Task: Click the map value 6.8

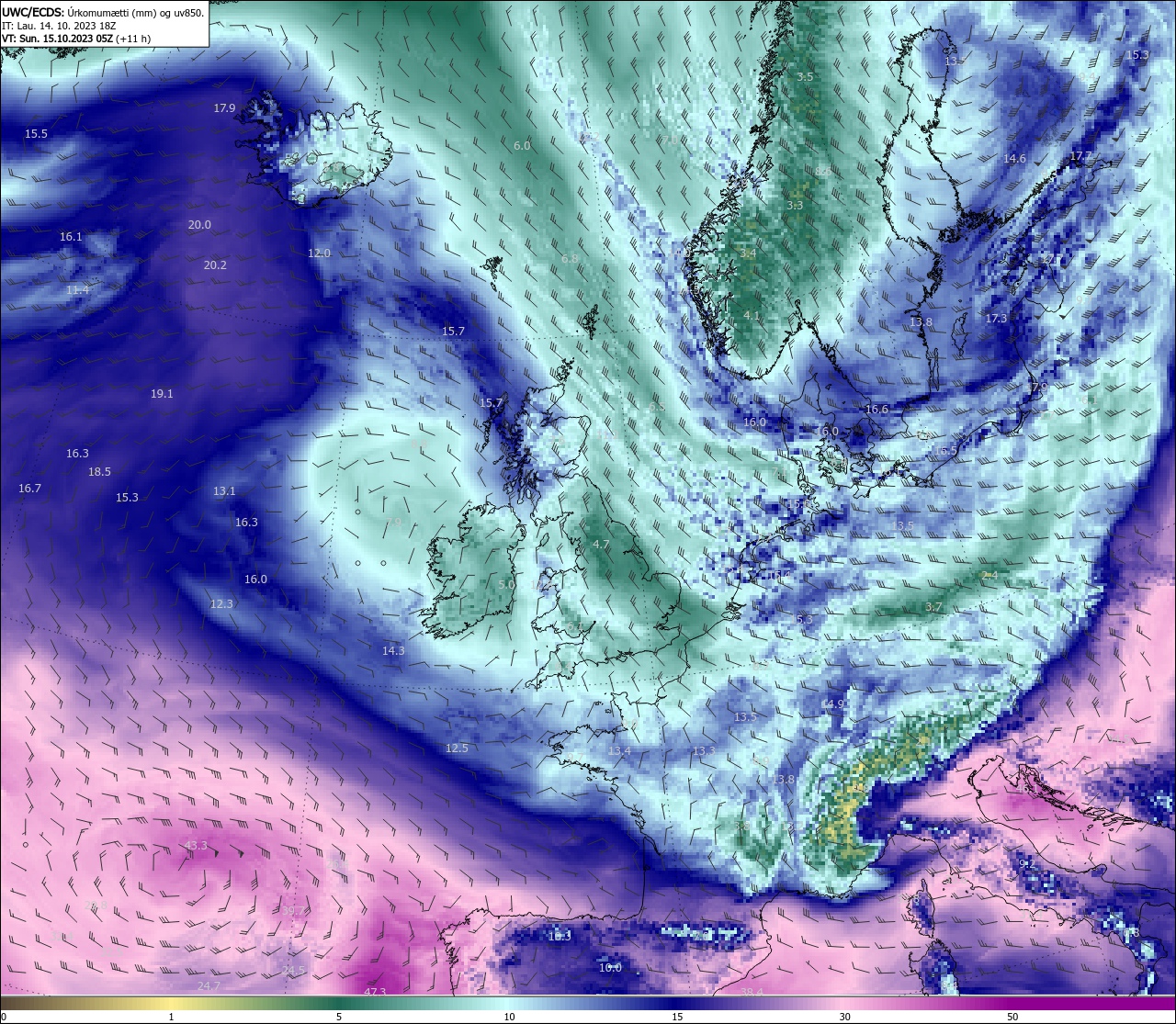Action: click(570, 260)
